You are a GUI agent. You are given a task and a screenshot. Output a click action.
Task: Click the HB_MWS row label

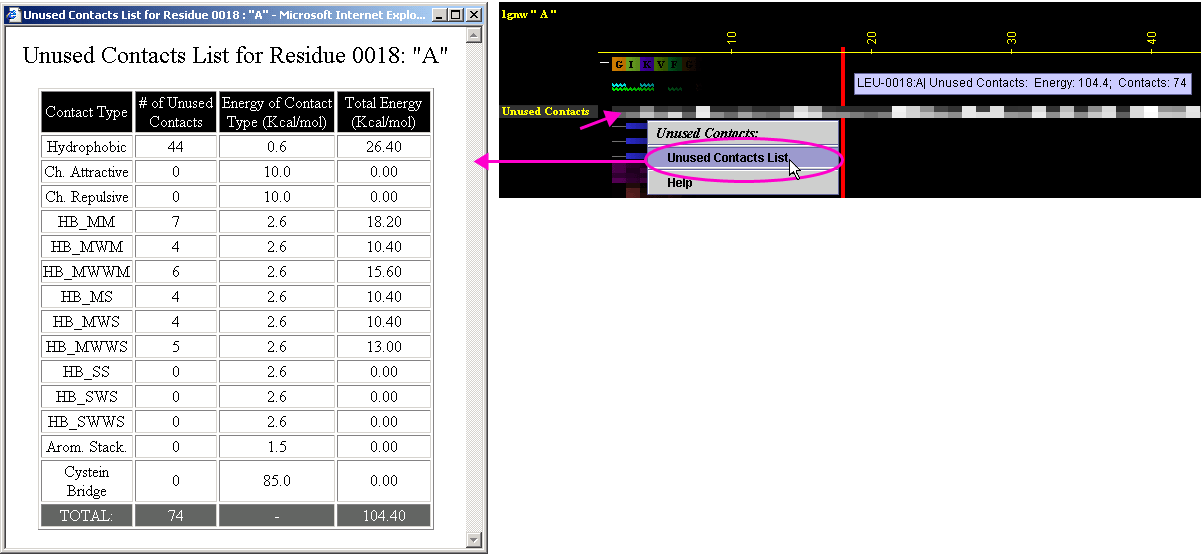(x=87, y=322)
